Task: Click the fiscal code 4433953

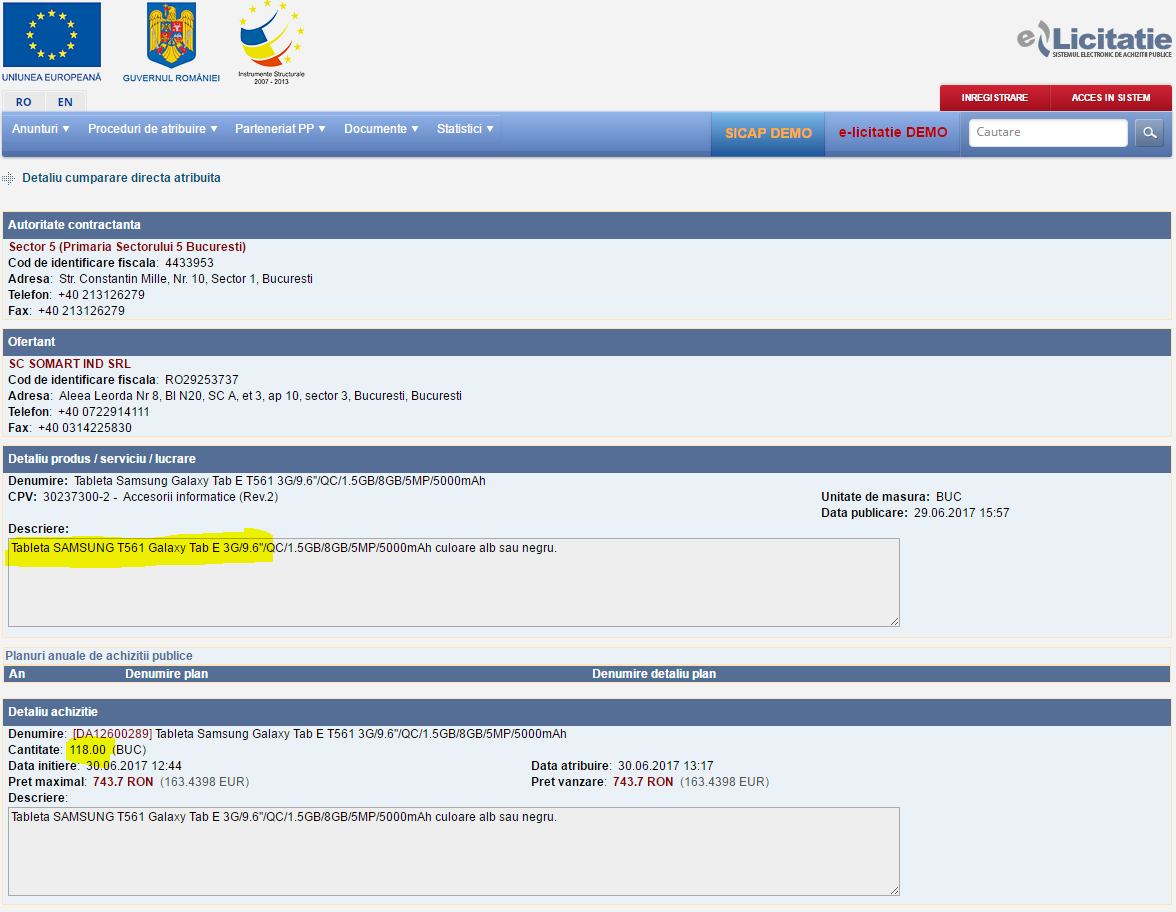Action: tap(189, 263)
